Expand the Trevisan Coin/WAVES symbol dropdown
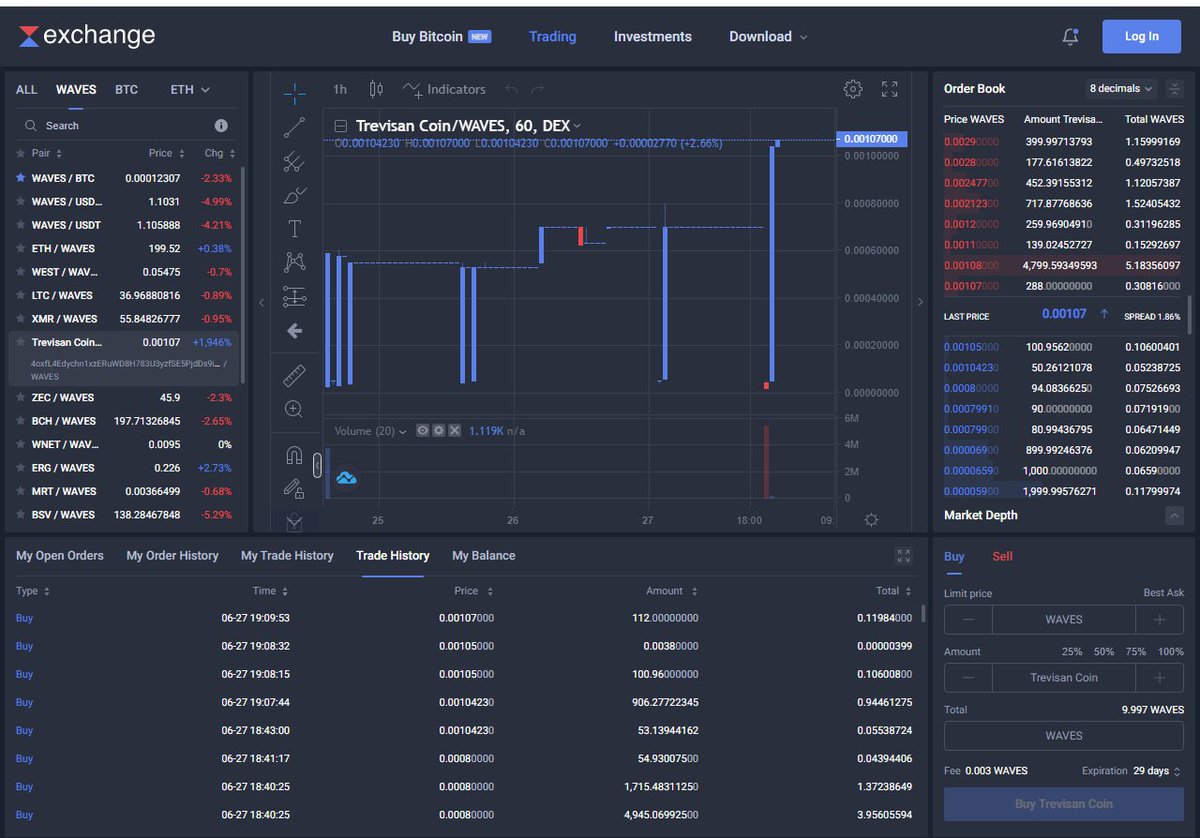 [578, 126]
